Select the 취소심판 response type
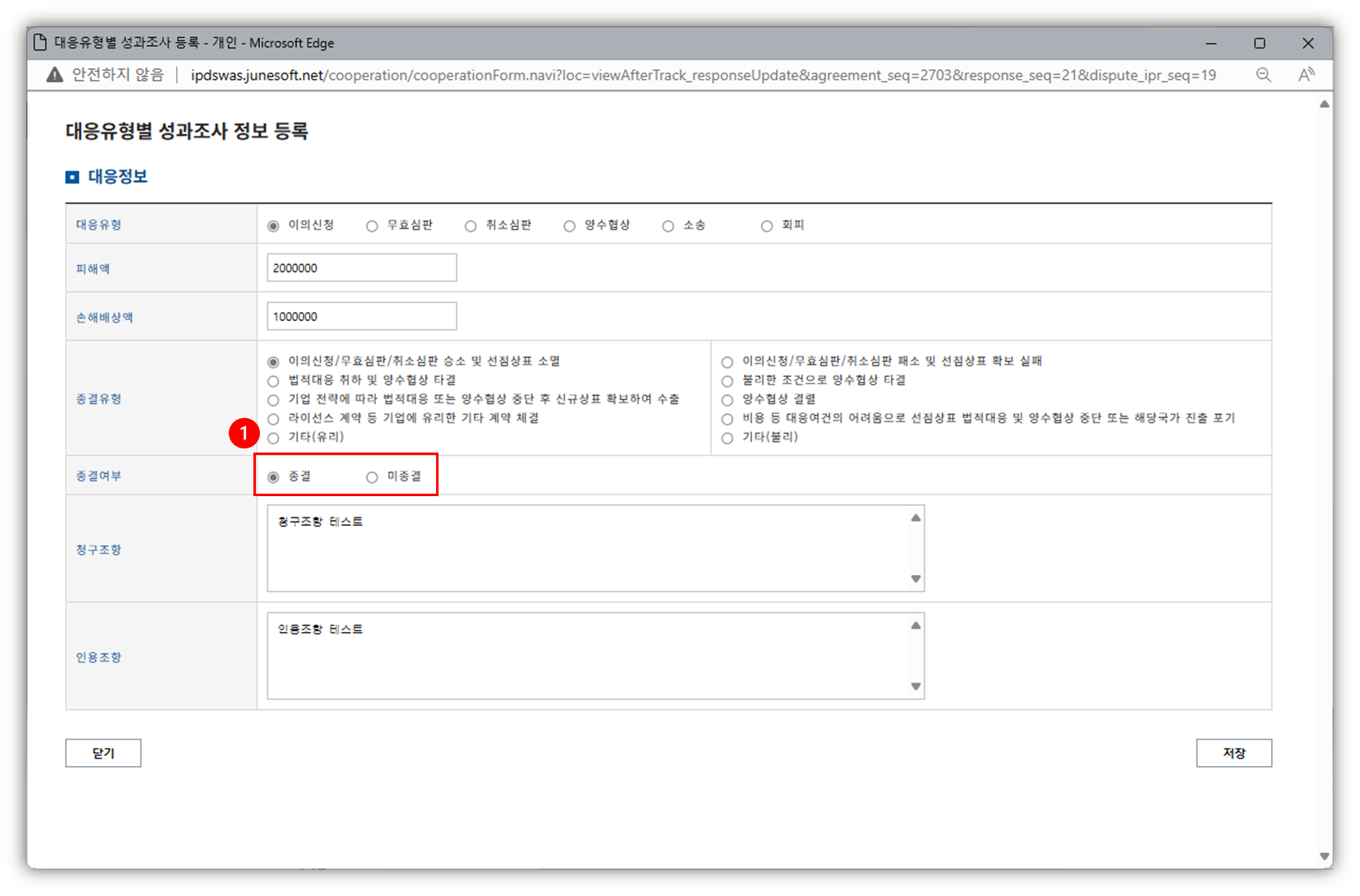This screenshot has height=896, width=1360. 471,226
